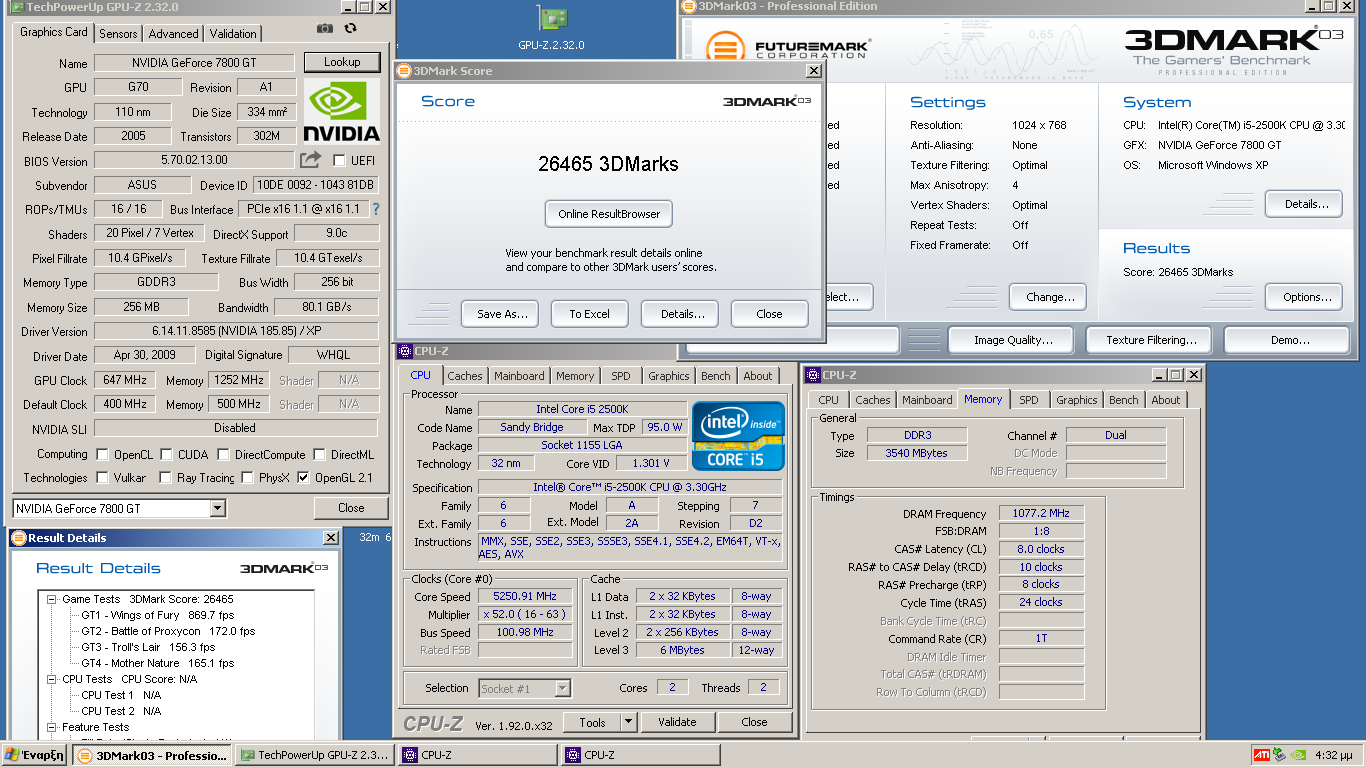This screenshot has width=1366, height=768.
Task: Click the DRAM Frequency 1077.2 MHz field
Action: [x=1041, y=514]
